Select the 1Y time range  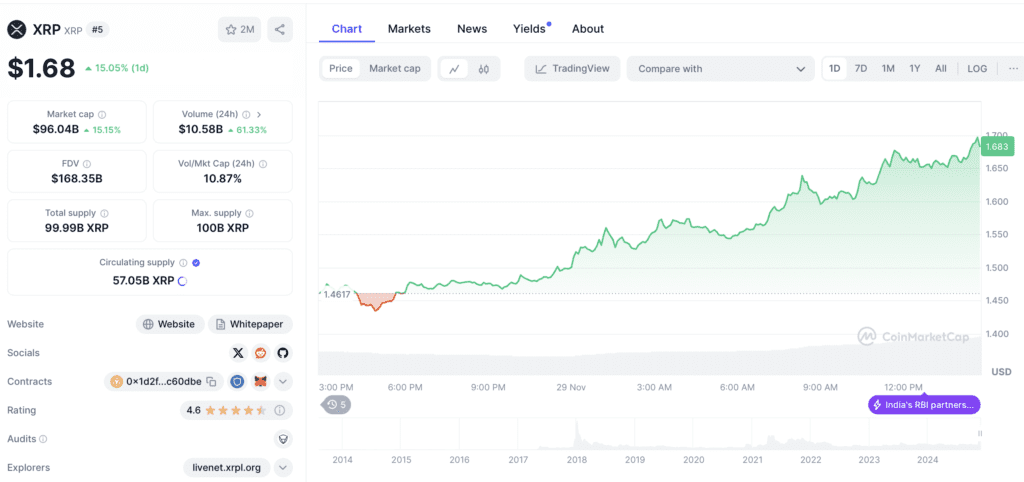[x=914, y=69]
